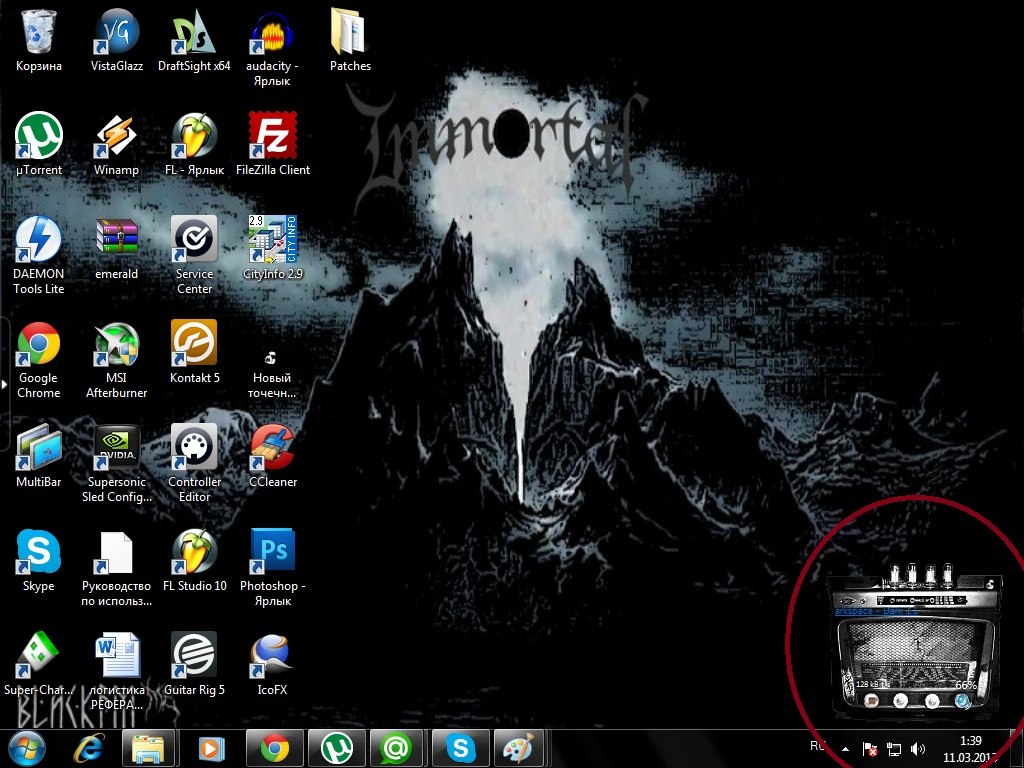This screenshot has width=1024, height=768.
Task: Open the Windows Start menu orb
Action: click(x=27, y=748)
